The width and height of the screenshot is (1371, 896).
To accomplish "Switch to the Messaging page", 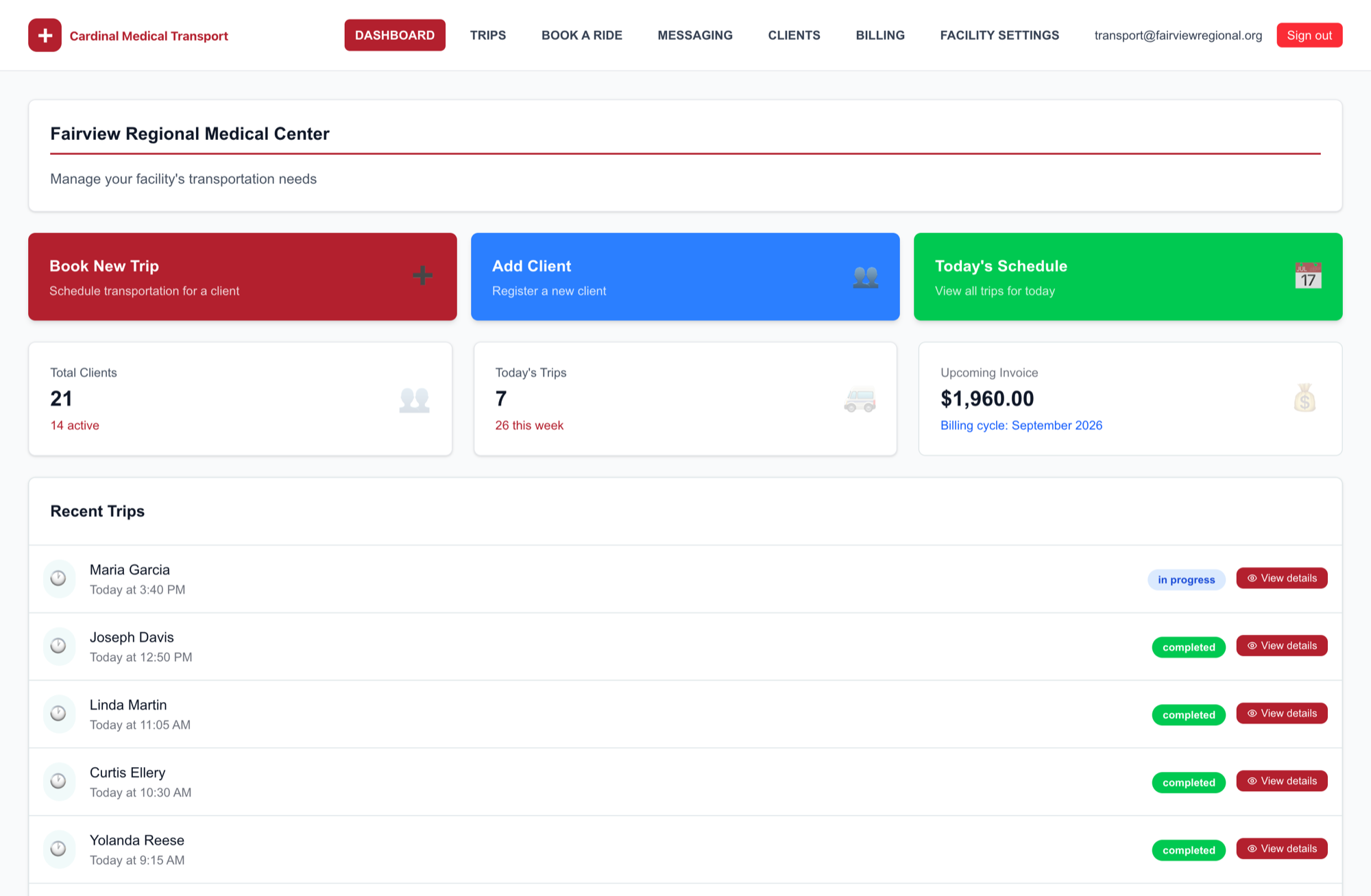I will tap(695, 35).
